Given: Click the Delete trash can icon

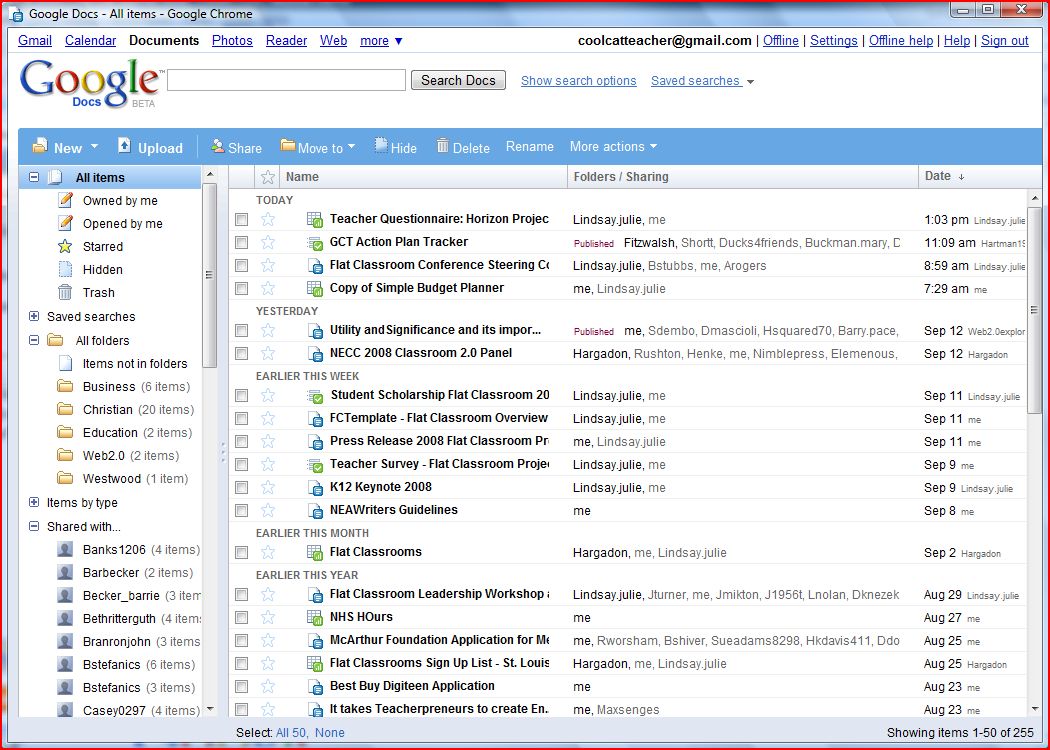Looking at the screenshot, I should point(443,145).
